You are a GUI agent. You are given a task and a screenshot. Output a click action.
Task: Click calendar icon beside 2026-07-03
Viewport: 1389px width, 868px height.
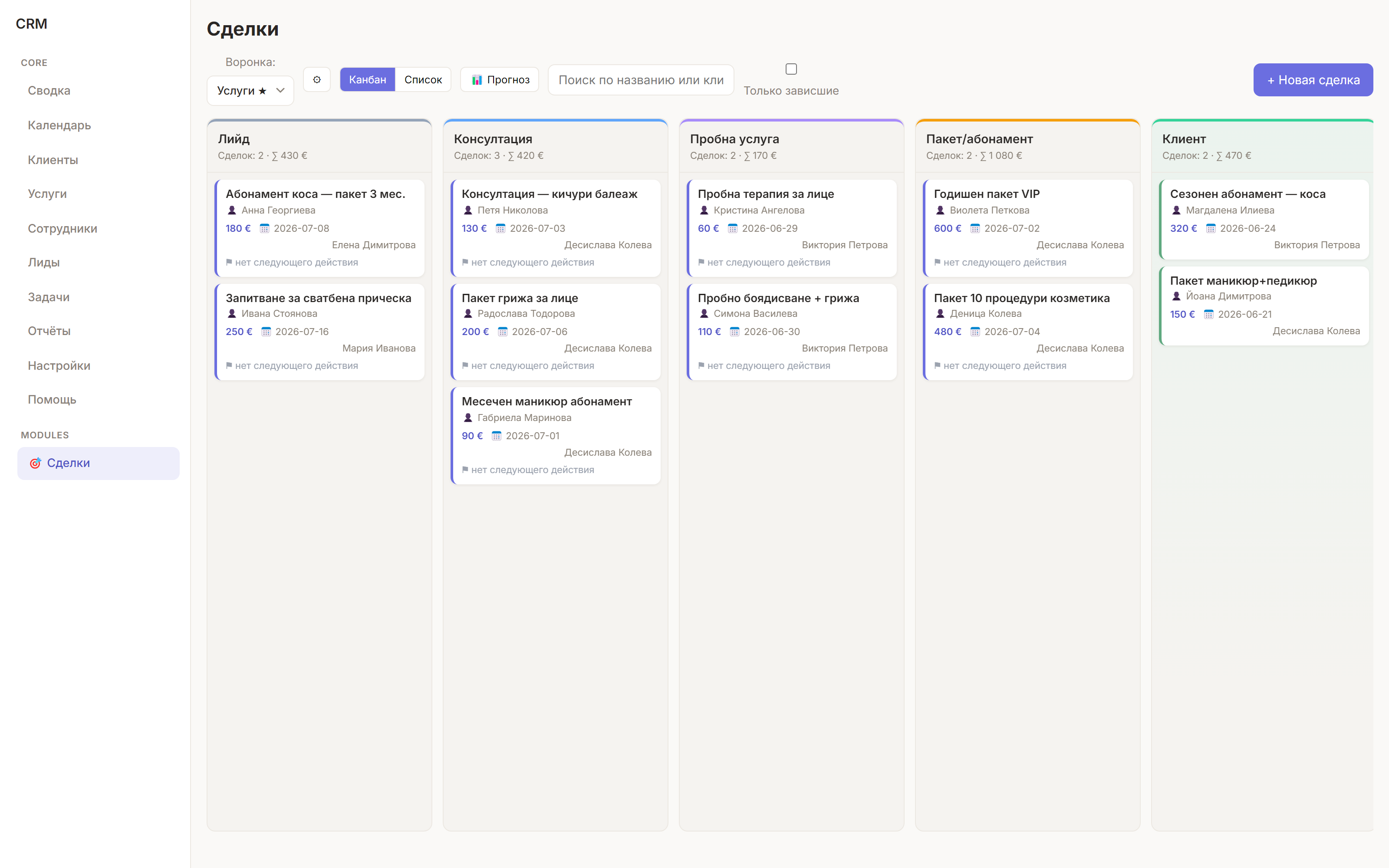pyautogui.click(x=500, y=228)
